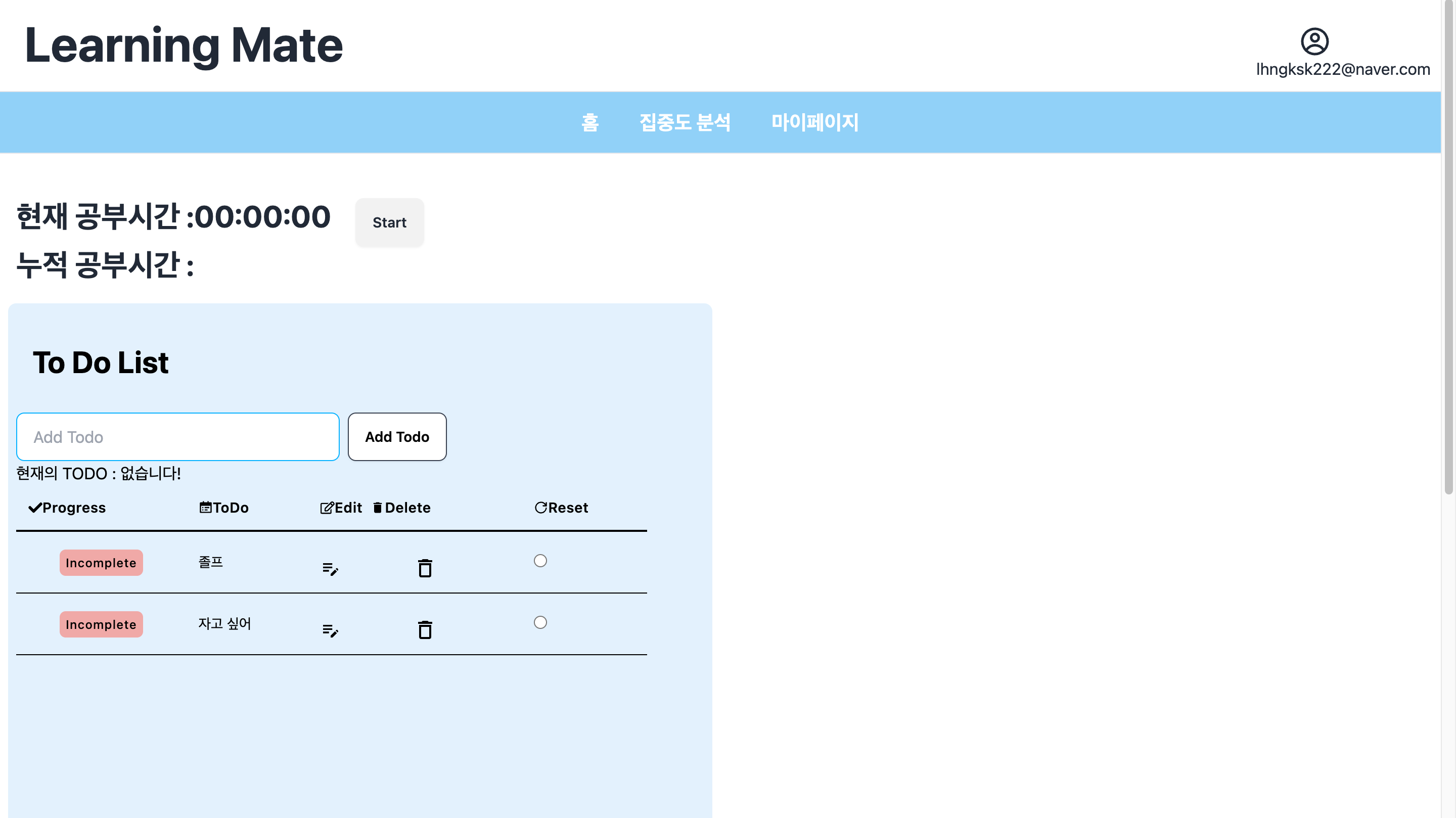Toggle Incomplete badge for 졸프
This screenshot has height=818, width=1456.
click(x=101, y=563)
